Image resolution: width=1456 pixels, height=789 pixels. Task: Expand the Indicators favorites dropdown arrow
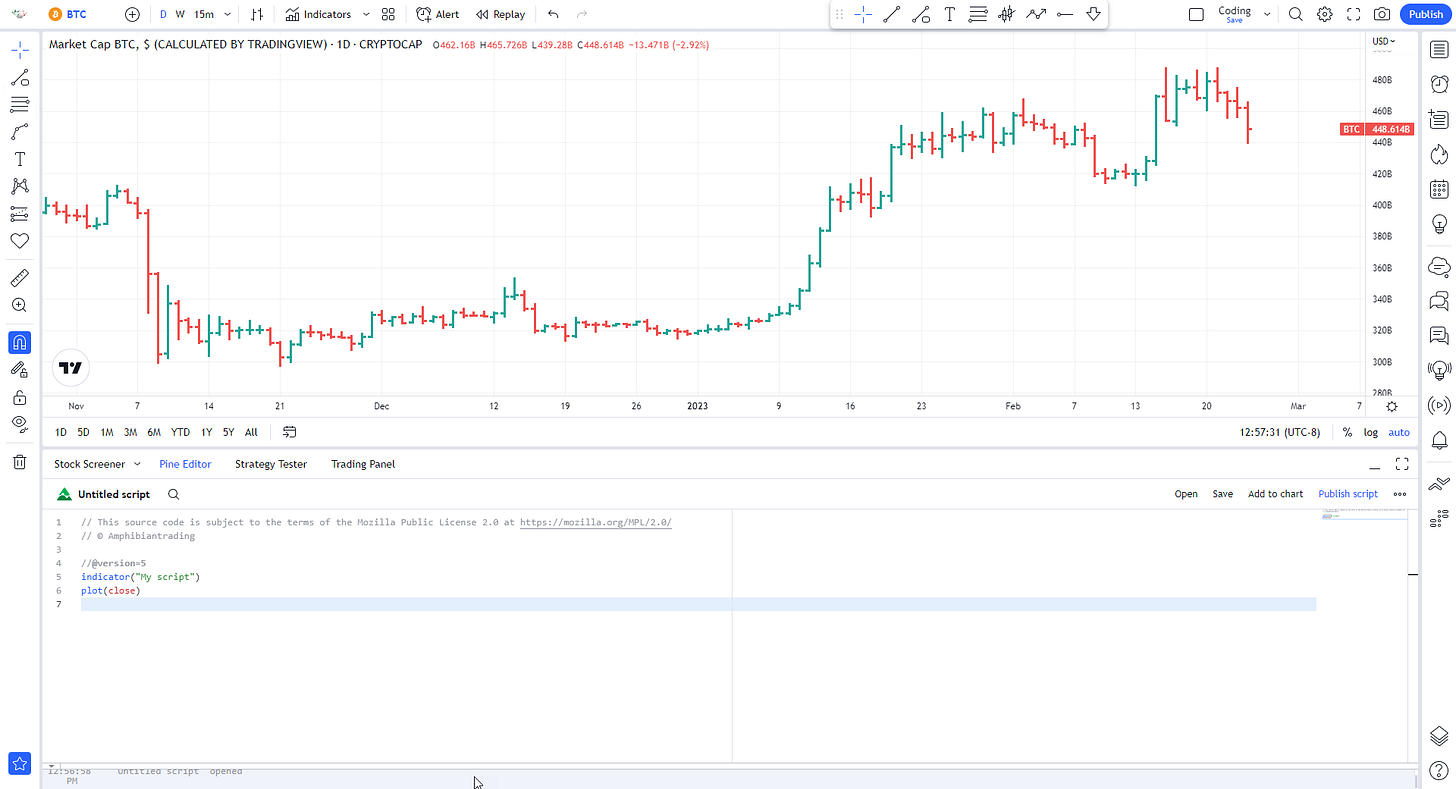365,14
